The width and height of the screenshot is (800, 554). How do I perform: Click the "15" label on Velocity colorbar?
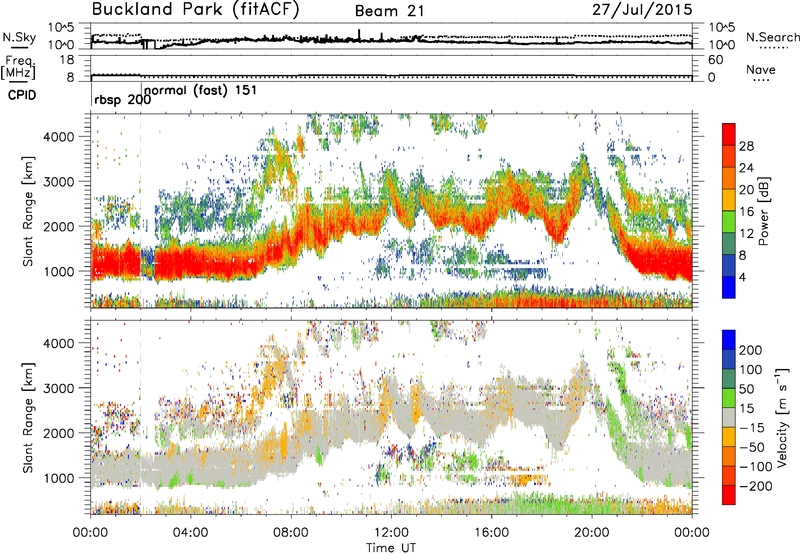[x=747, y=409]
